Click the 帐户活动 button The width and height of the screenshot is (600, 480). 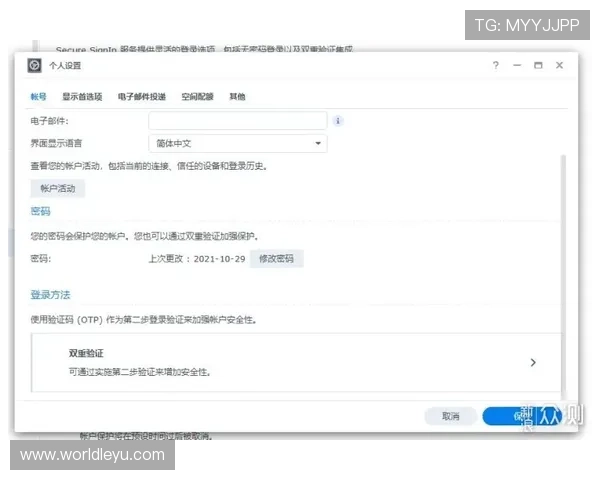click(58, 189)
